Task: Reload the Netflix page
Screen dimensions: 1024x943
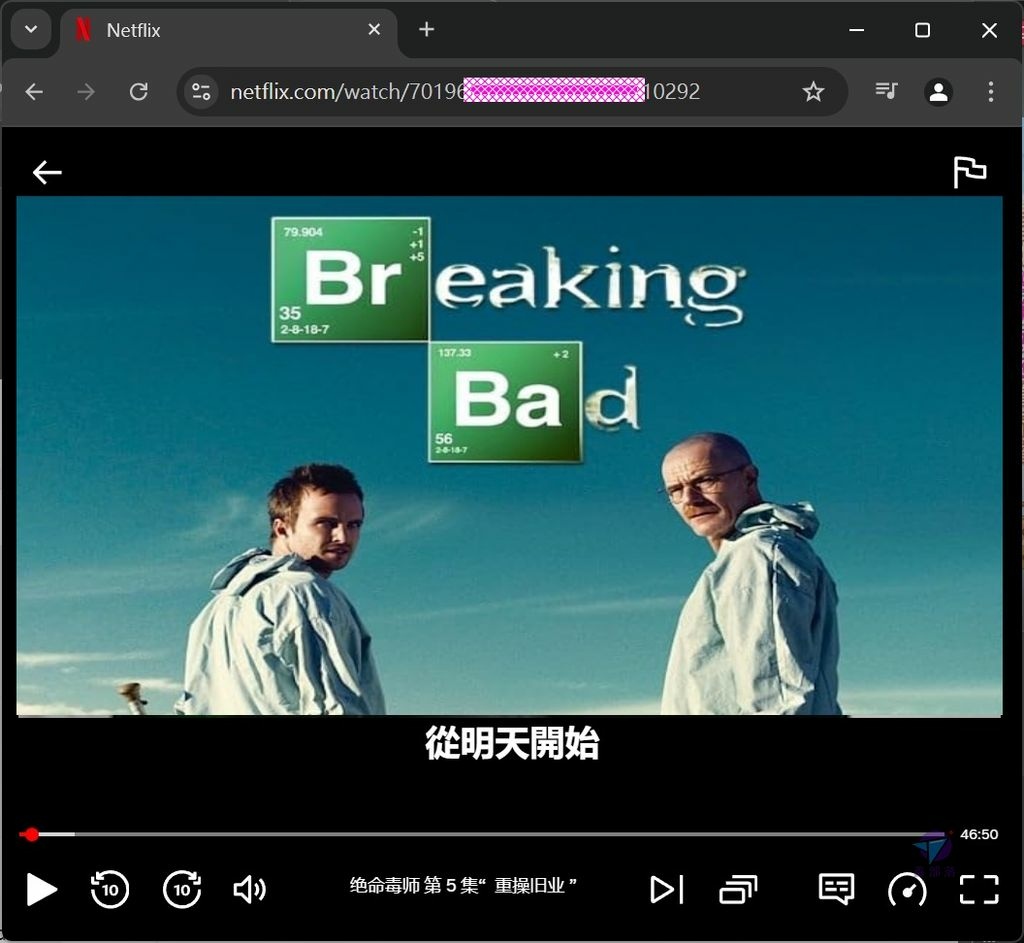Action: click(x=138, y=91)
